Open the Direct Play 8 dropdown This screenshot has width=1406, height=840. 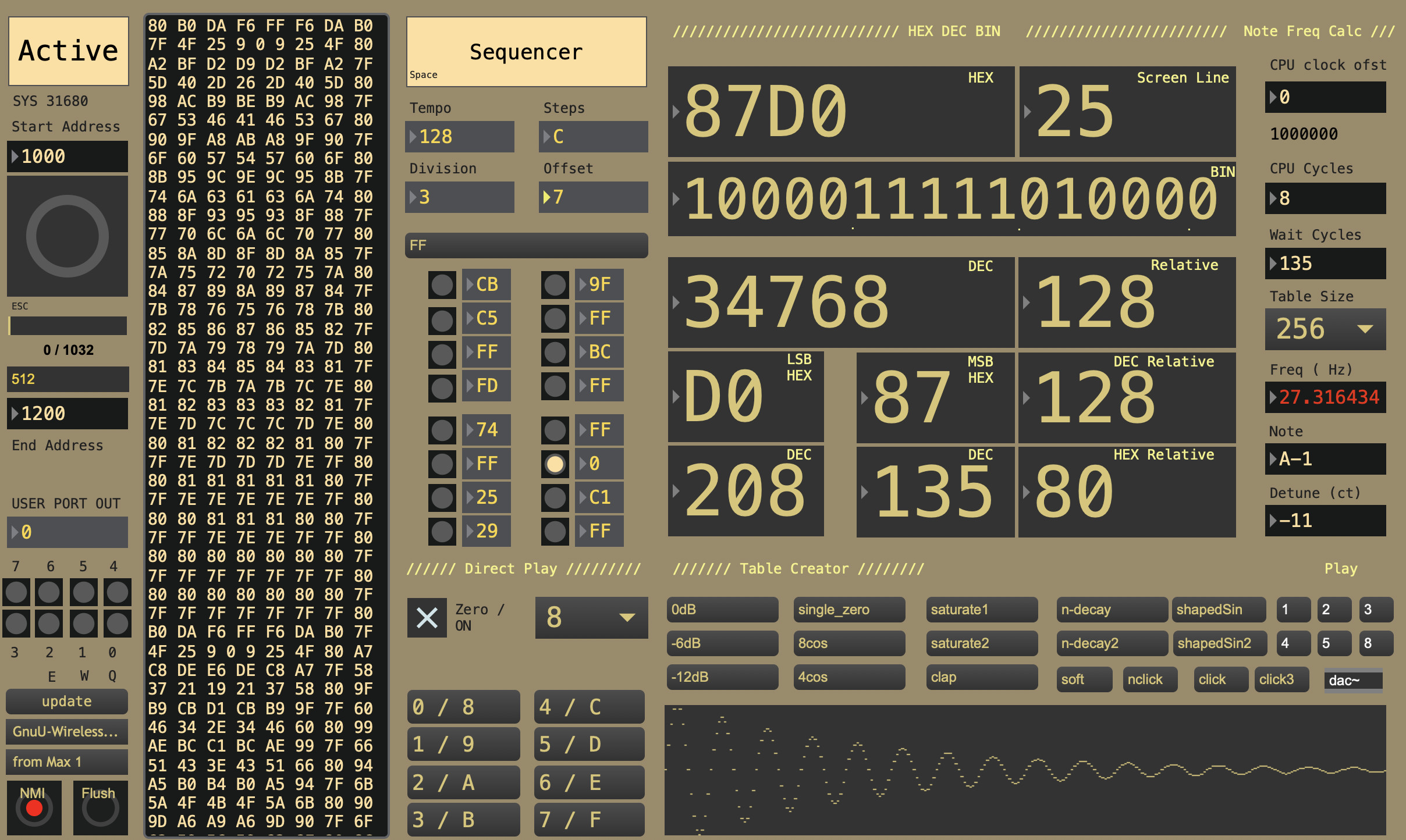coord(591,617)
